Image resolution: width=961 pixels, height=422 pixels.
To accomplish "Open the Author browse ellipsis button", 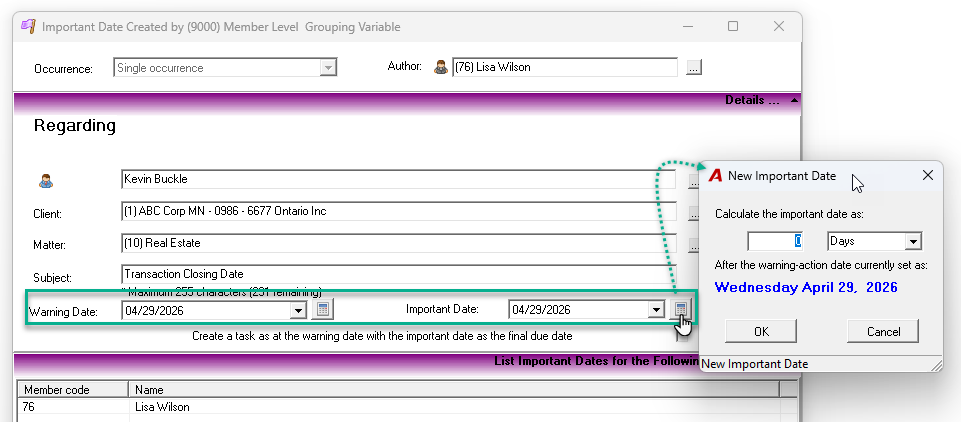I will 693,68.
